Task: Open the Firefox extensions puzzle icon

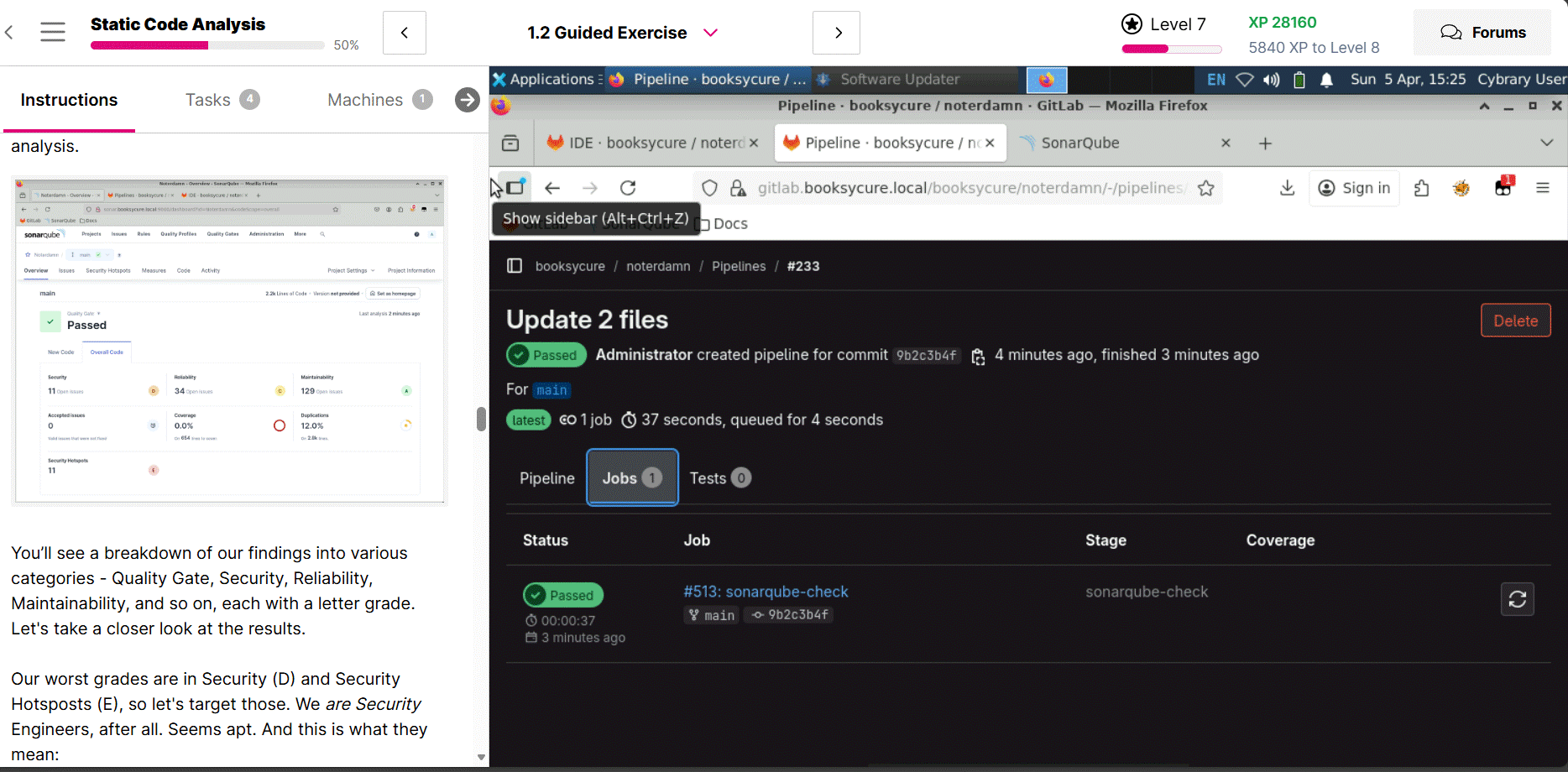Action: [x=1421, y=188]
